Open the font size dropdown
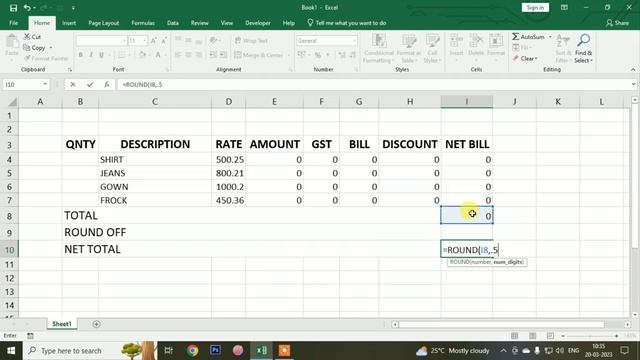Image resolution: width=640 pixels, height=360 pixels. point(144,41)
